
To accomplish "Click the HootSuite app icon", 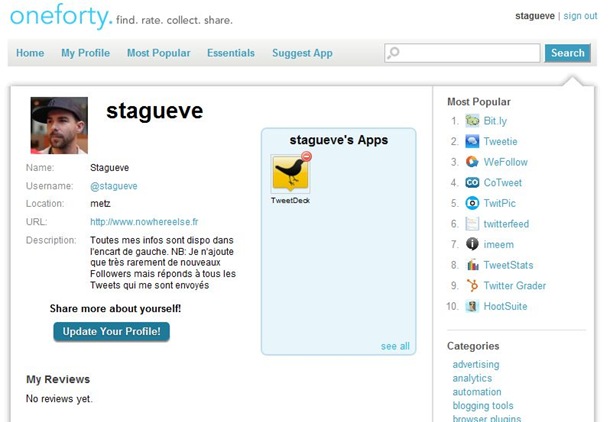I will coord(472,306).
